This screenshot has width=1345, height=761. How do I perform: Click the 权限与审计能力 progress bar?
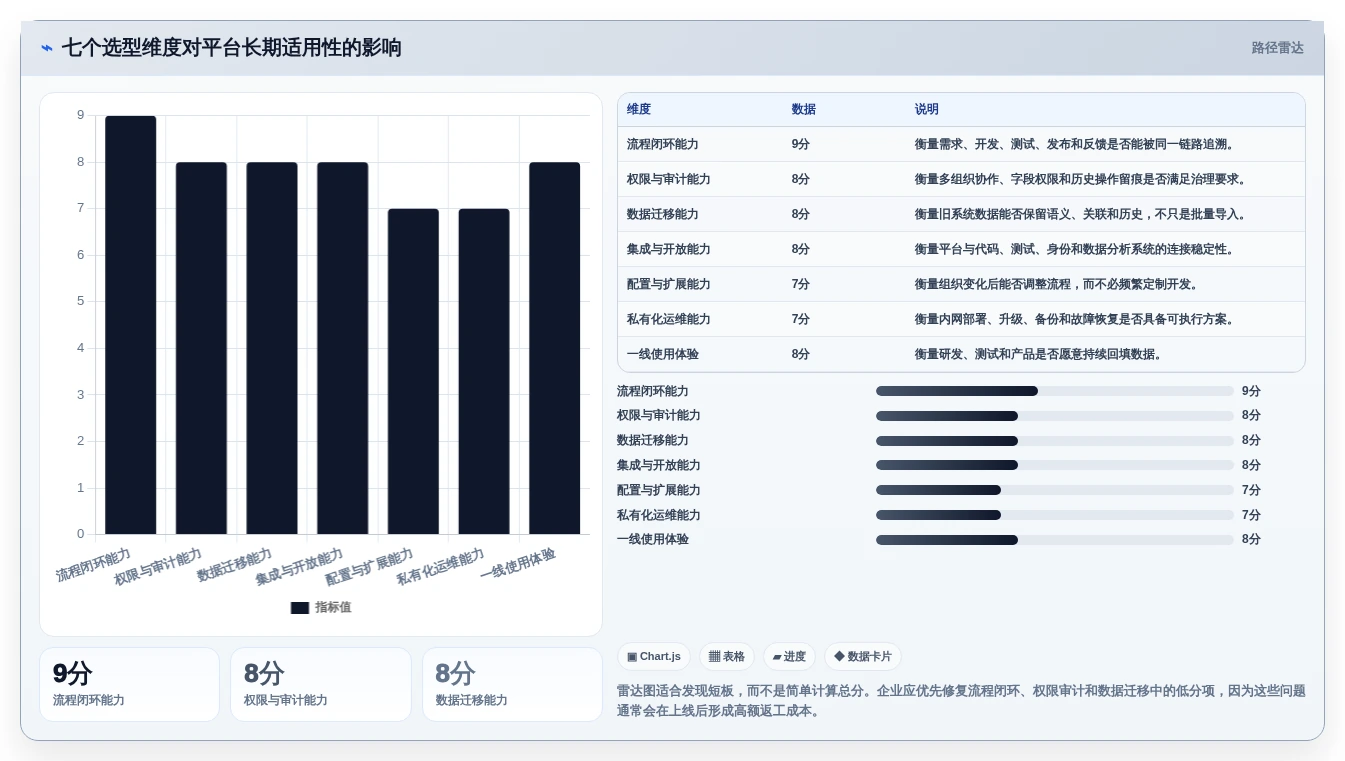[x=1055, y=416]
